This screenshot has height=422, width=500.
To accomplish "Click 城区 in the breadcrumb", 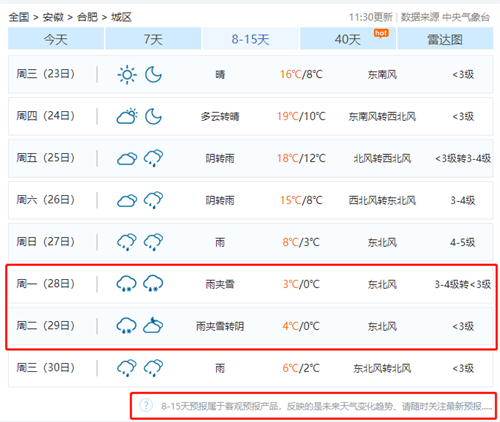I will pyautogui.click(x=121, y=17).
